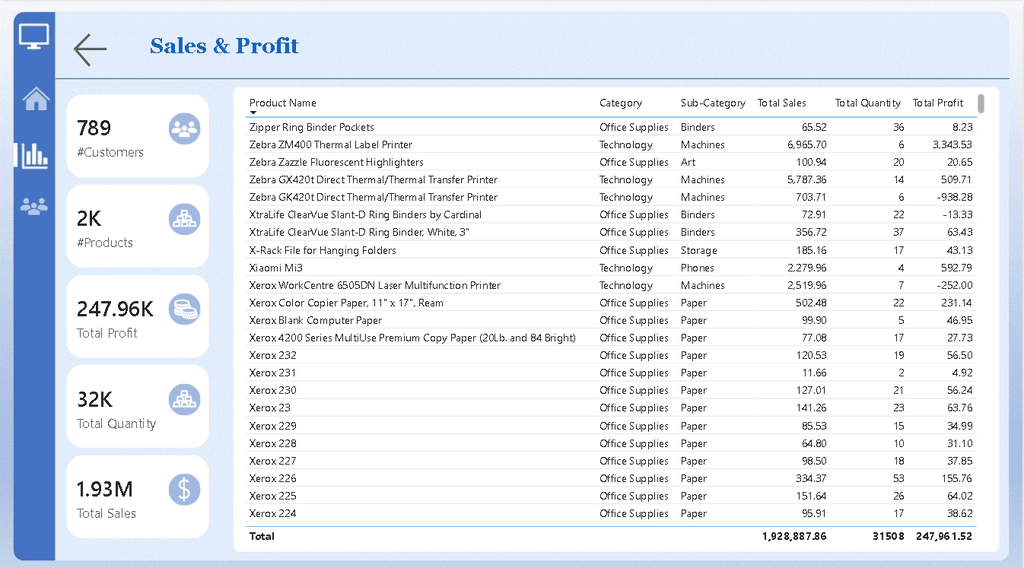This screenshot has height=568, width=1024.
Task: Toggle sort arrow under Product Name header
Action: pyautogui.click(x=253, y=113)
